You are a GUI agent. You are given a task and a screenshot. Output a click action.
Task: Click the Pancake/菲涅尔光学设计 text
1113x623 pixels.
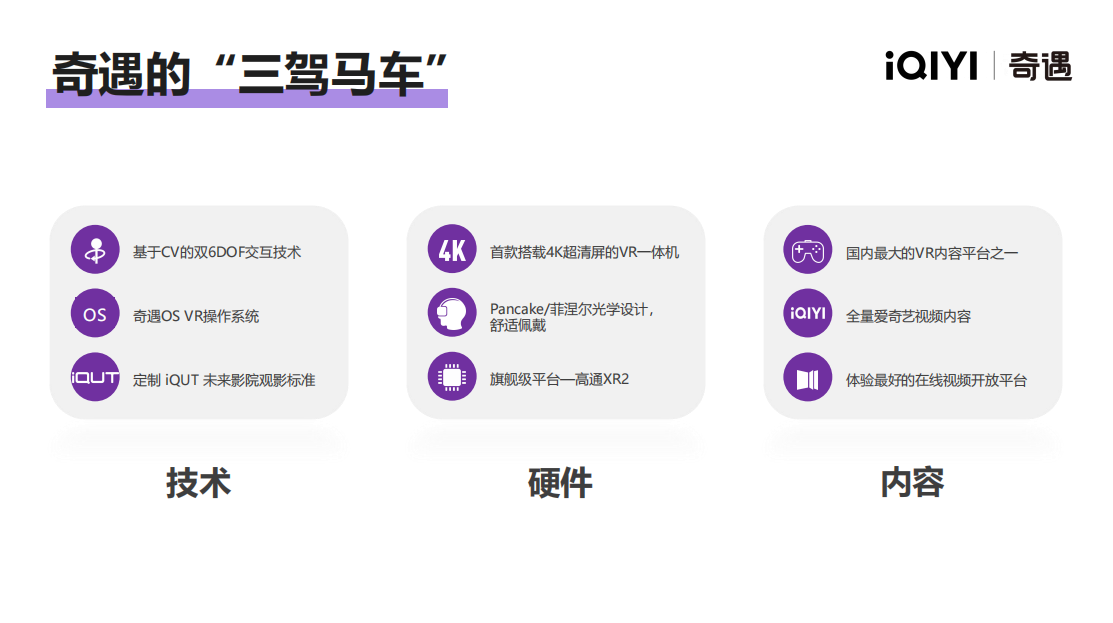pos(571,309)
